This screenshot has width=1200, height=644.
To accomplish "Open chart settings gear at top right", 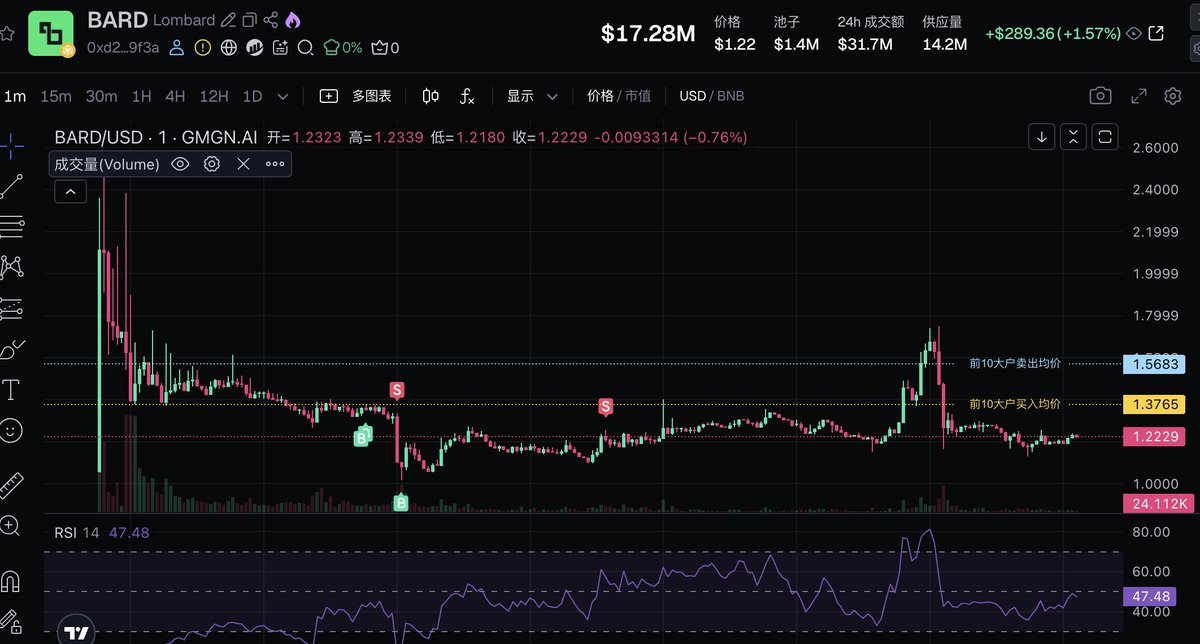I will (x=1174, y=96).
